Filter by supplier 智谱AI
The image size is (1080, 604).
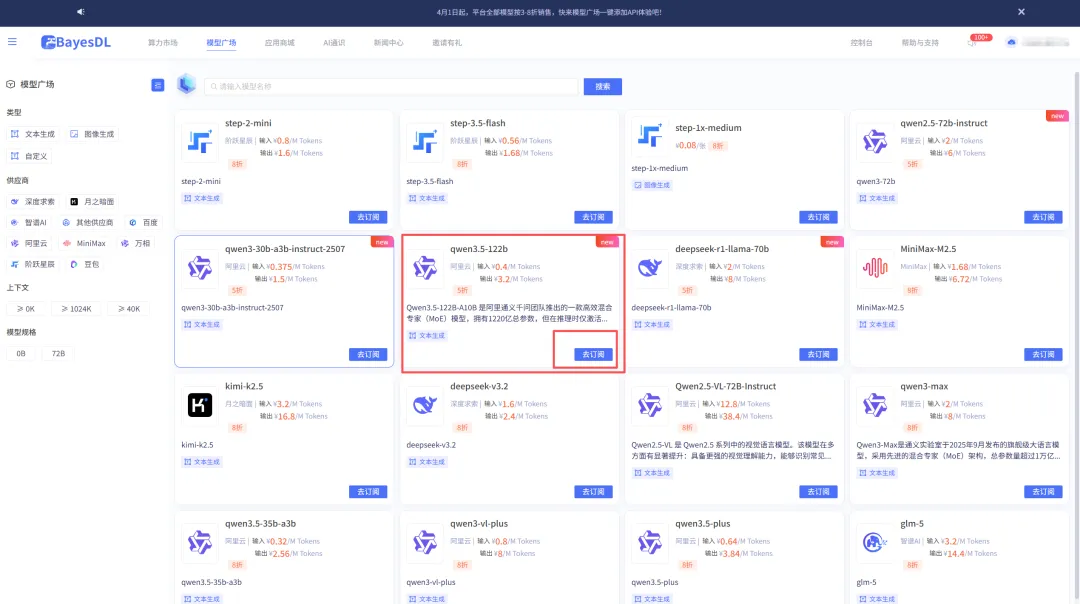tap(28, 222)
